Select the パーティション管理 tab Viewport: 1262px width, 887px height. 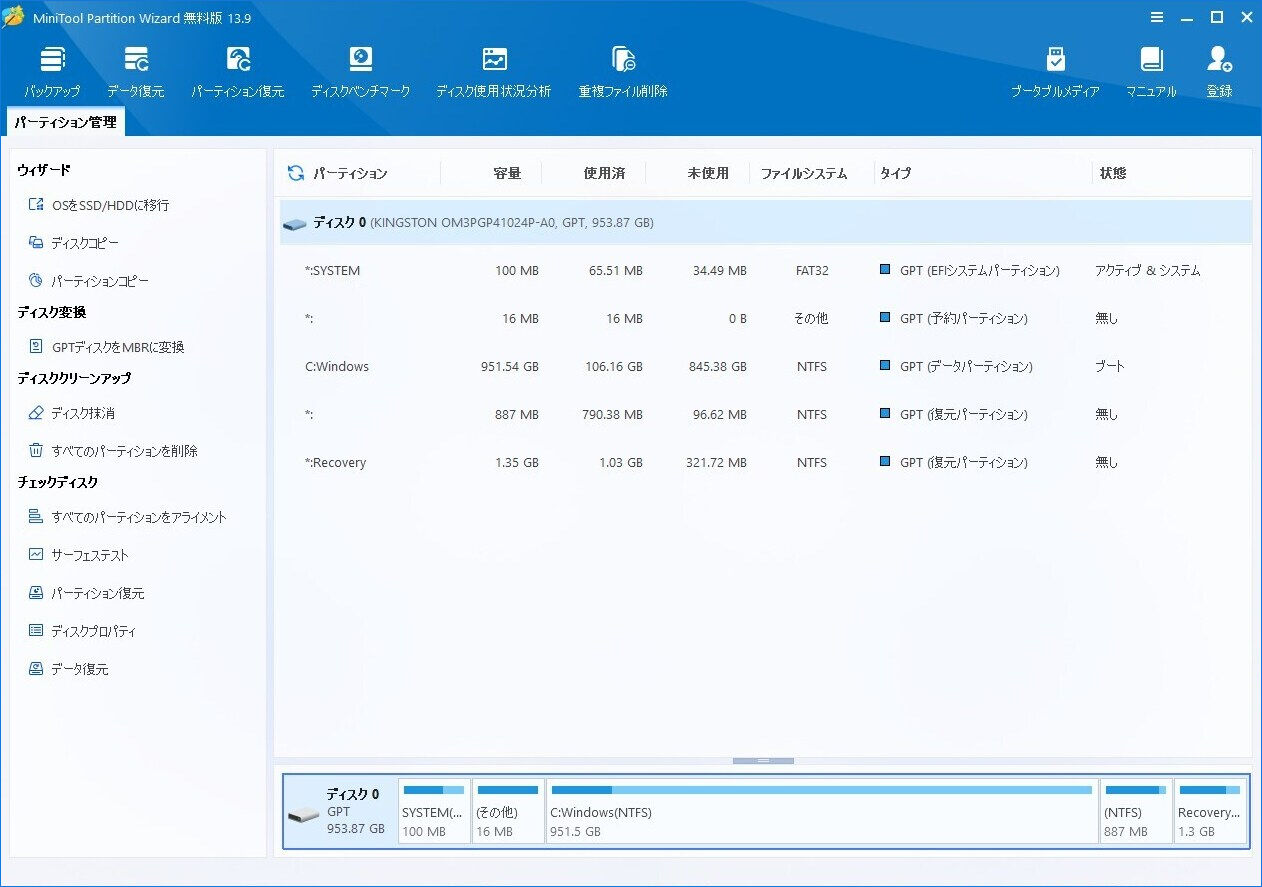65,123
